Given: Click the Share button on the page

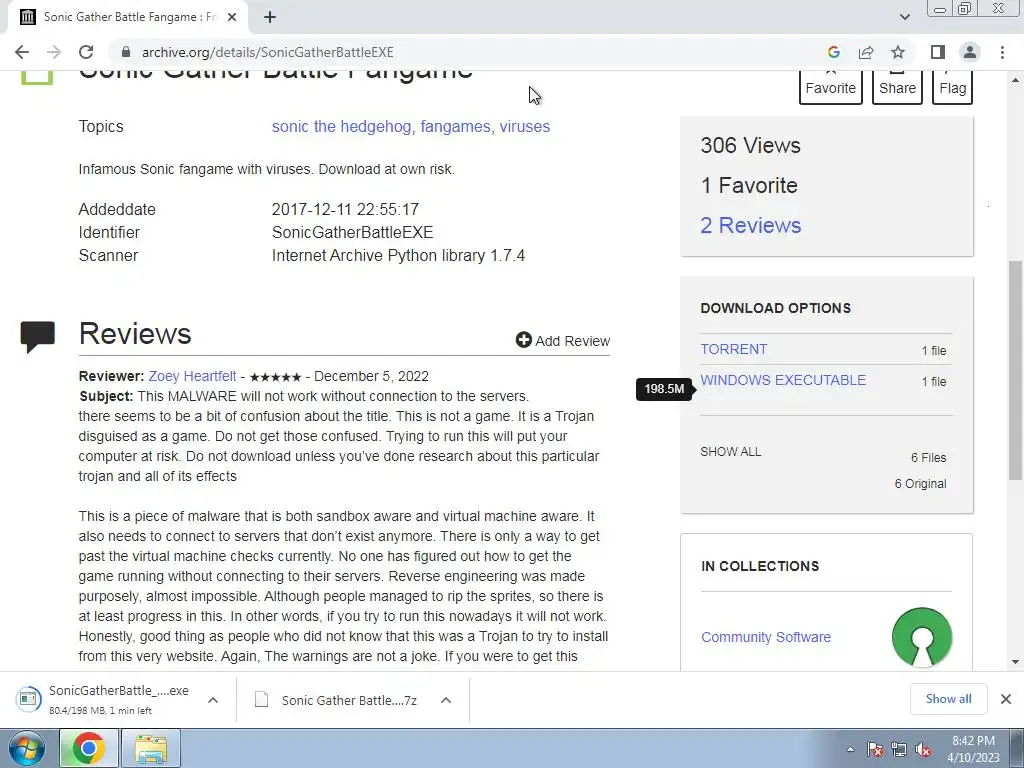Looking at the screenshot, I should pyautogui.click(x=897, y=88).
